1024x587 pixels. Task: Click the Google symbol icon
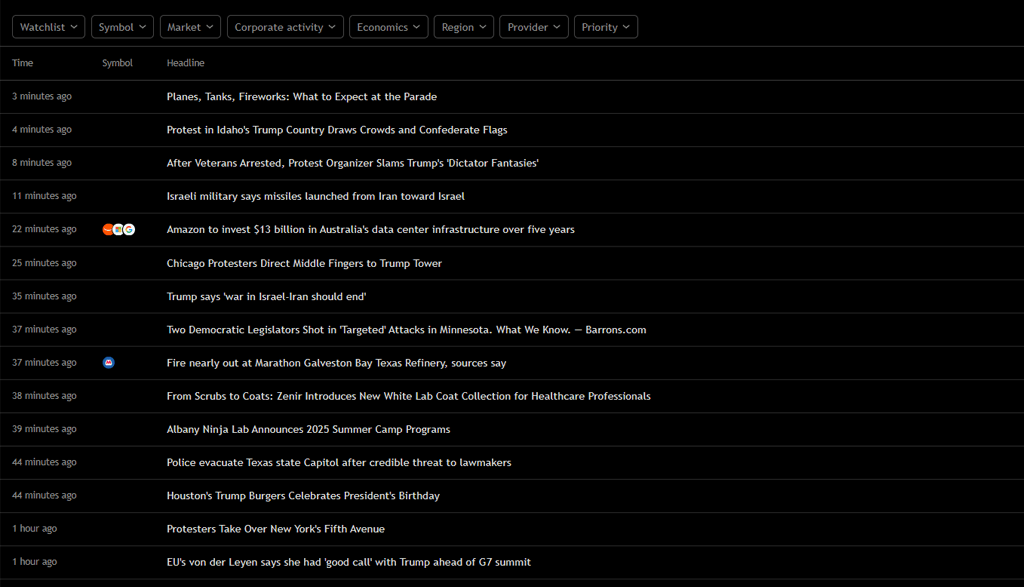(129, 230)
